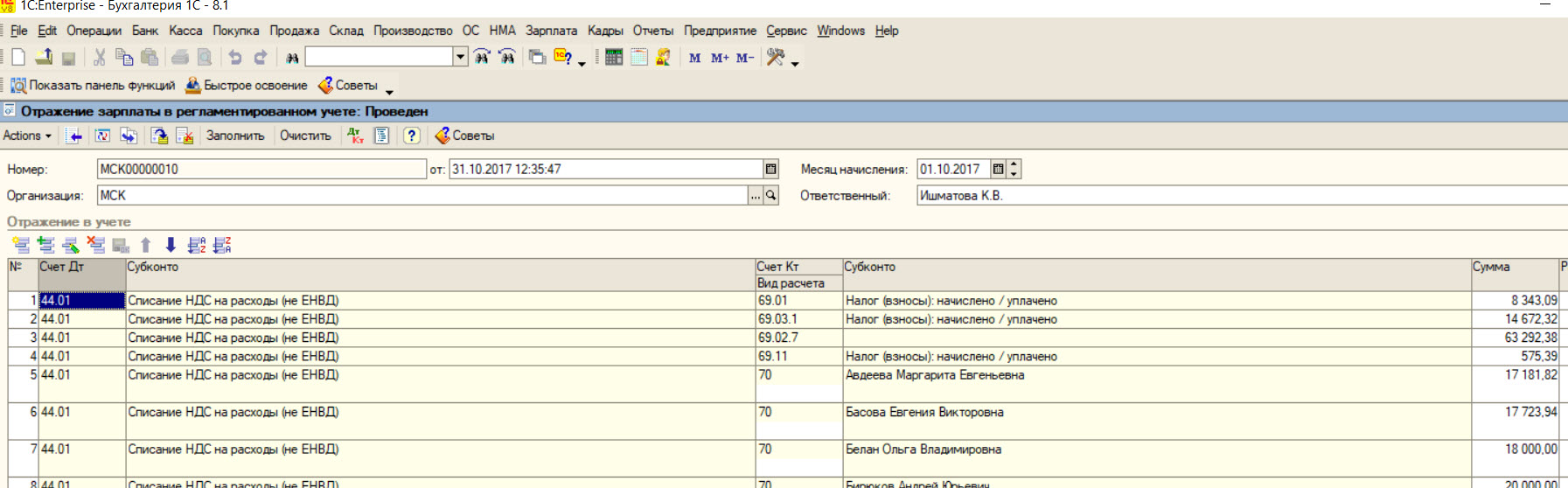Open search combo box dropdown arrow
This screenshot has height=488, width=1568.
(x=460, y=58)
